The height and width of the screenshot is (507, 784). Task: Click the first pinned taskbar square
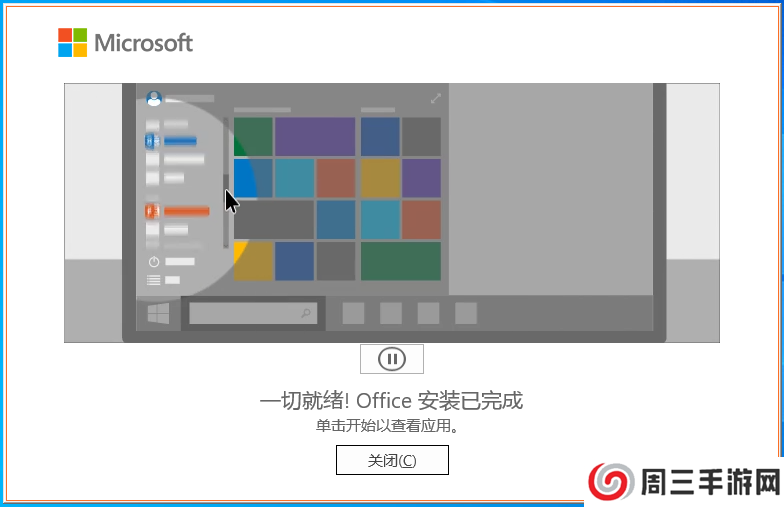tap(353, 313)
